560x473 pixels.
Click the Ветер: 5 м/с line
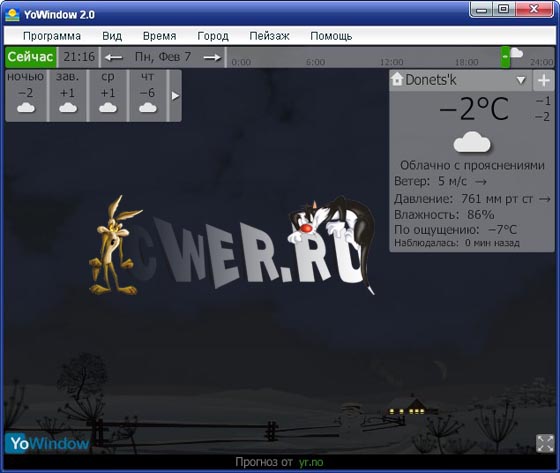coord(440,181)
